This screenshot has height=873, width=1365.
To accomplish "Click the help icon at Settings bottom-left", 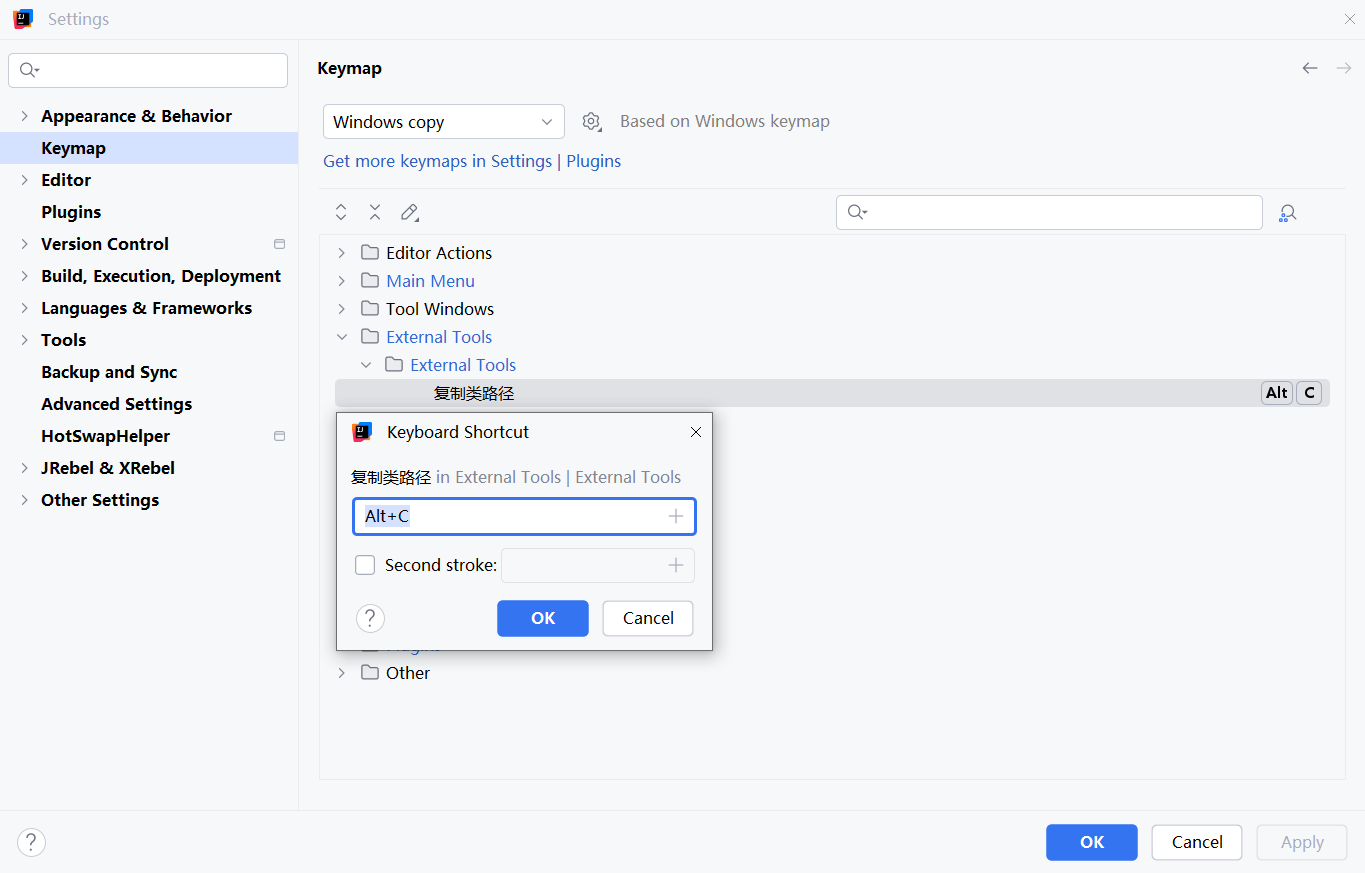I will (x=32, y=842).
